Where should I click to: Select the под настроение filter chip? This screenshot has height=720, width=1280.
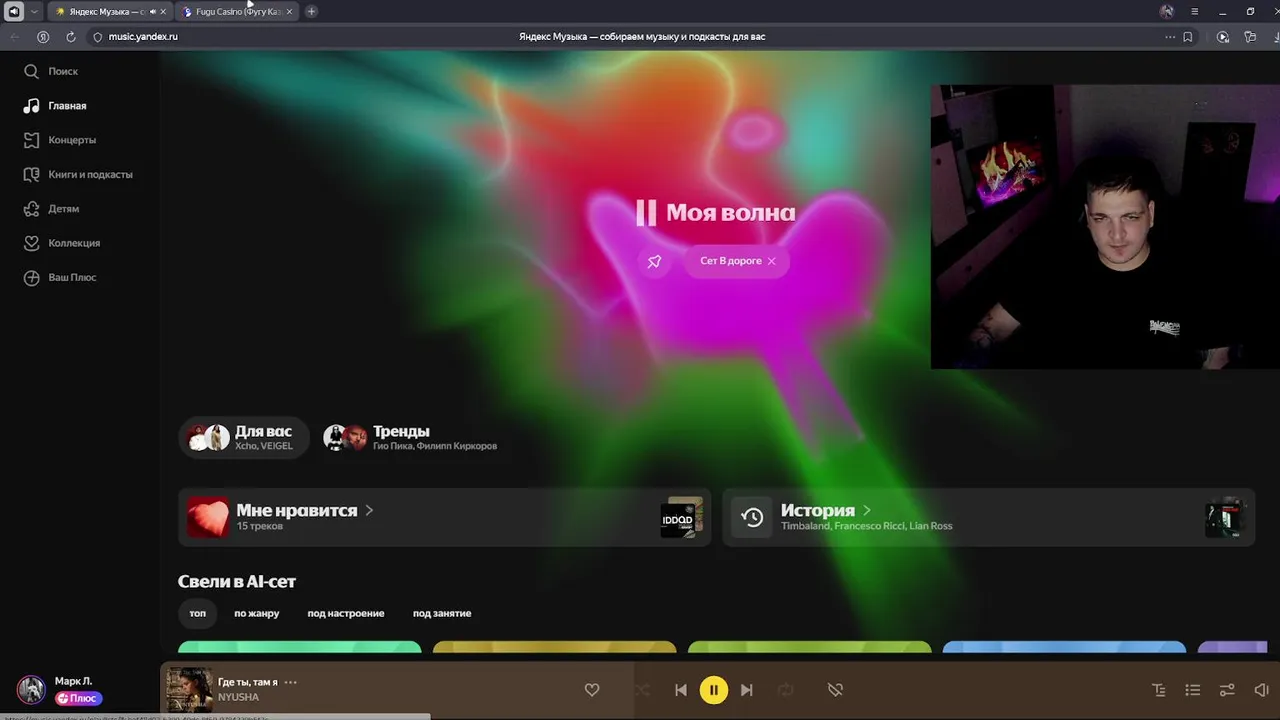tap(346, 613)
